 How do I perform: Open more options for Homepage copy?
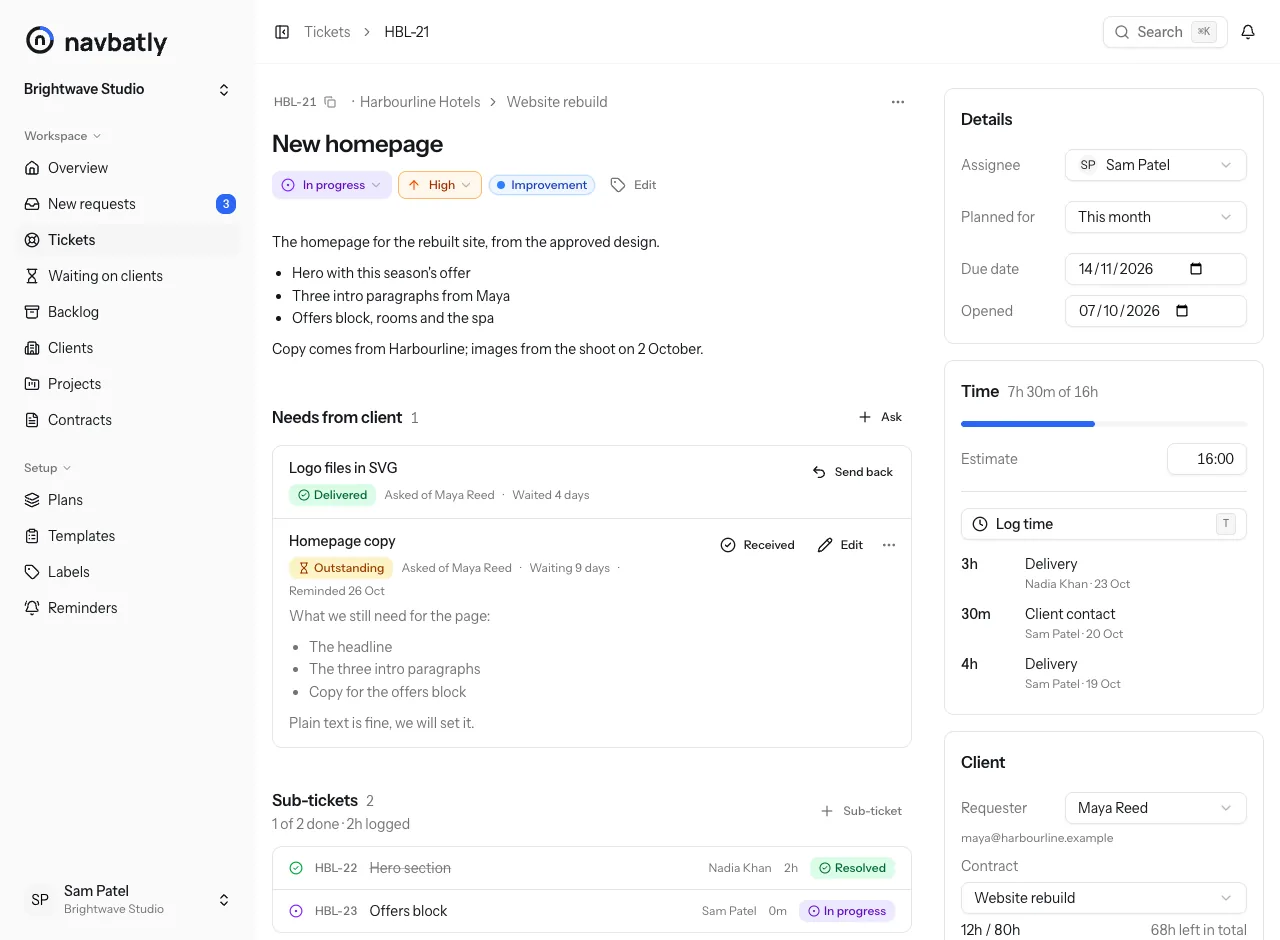tap(889, 545)
